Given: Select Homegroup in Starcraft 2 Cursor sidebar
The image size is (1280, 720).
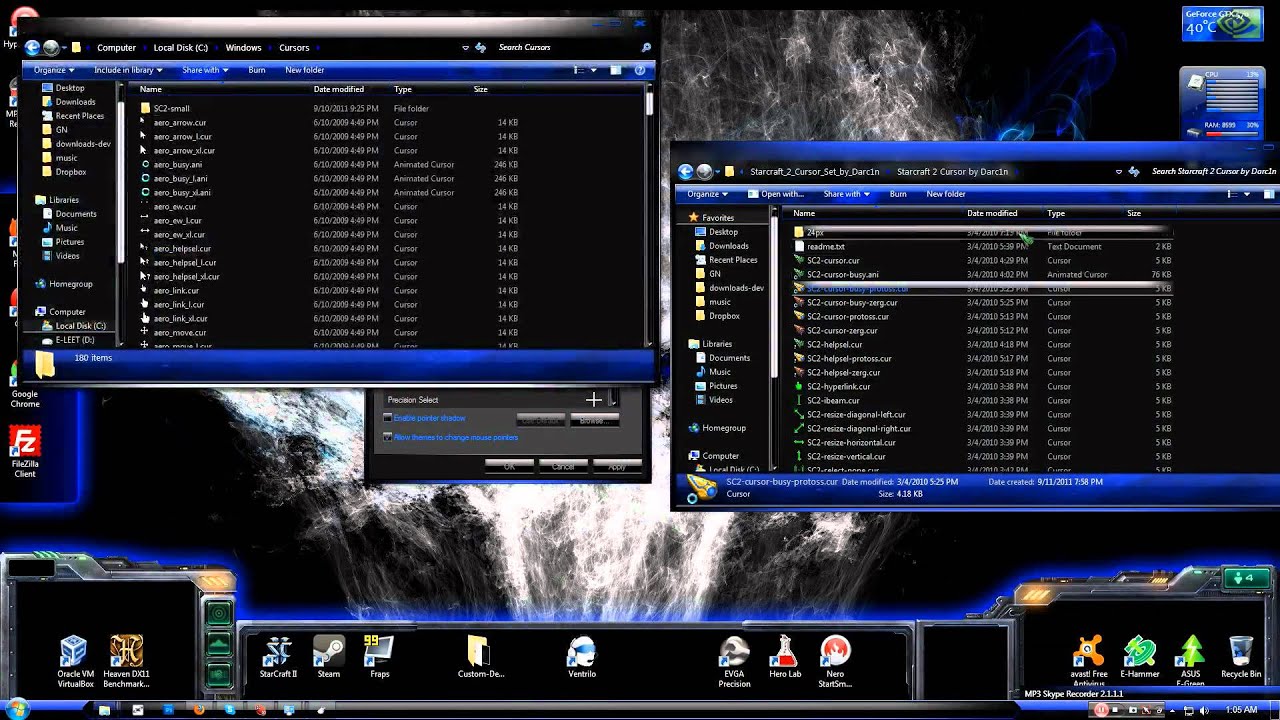Looking at the screenshot, I should [x=724, y=428].
